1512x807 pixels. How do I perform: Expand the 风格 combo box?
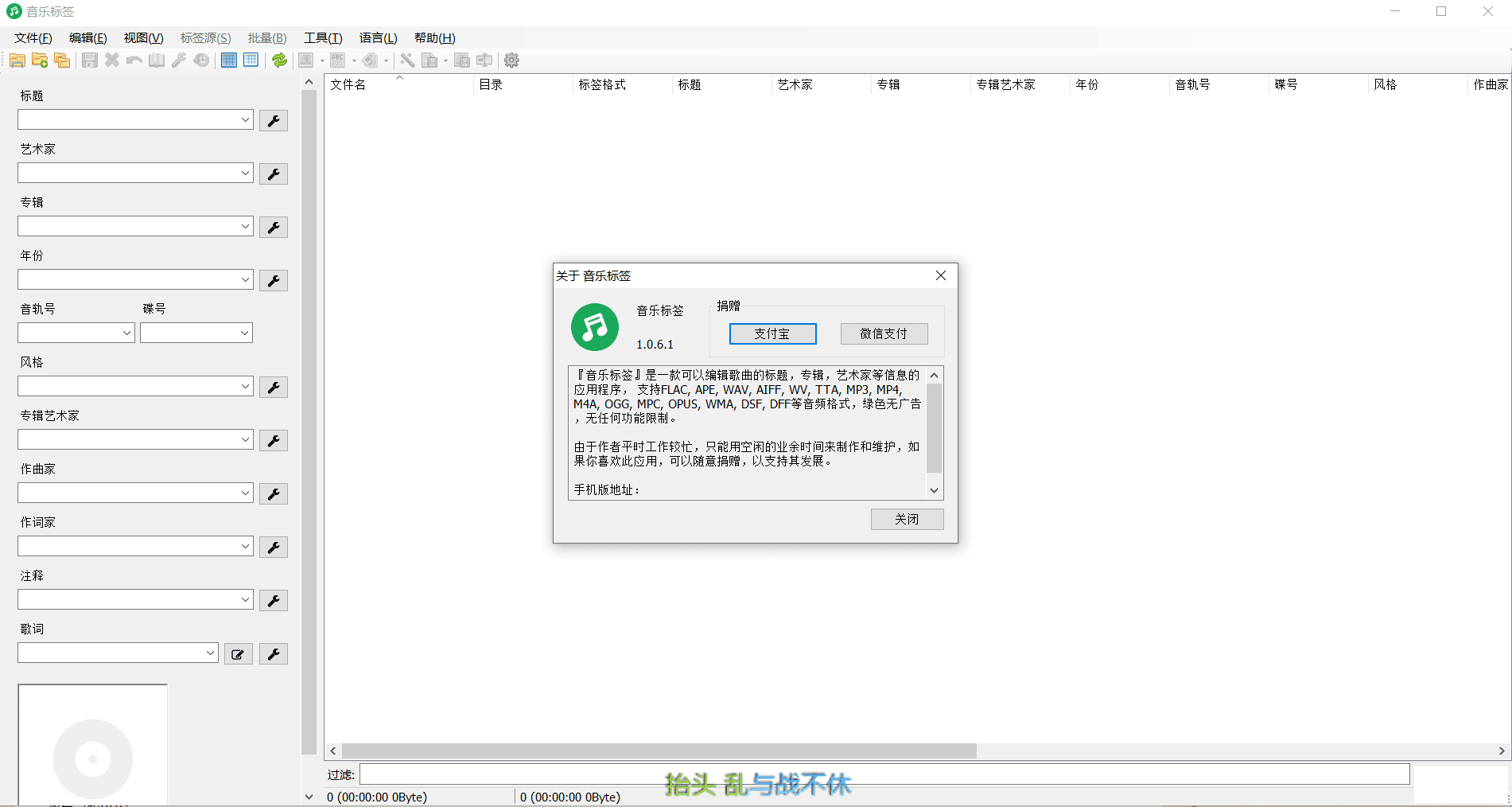pyautogui.click(x=245, y=386)
